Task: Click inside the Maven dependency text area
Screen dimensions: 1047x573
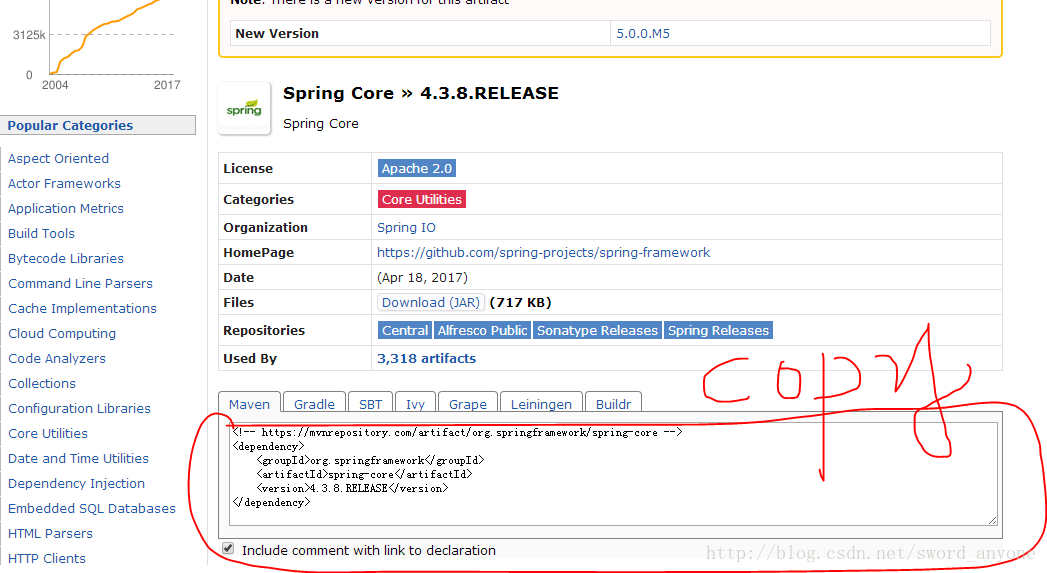Action: pyautogui.click(x=614, y=474)
